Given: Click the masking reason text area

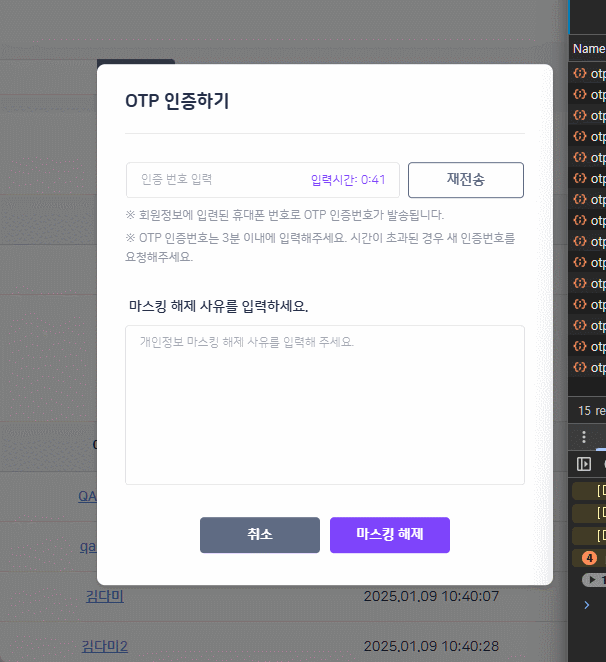Looking at the screenshot, I should point(324,404).
